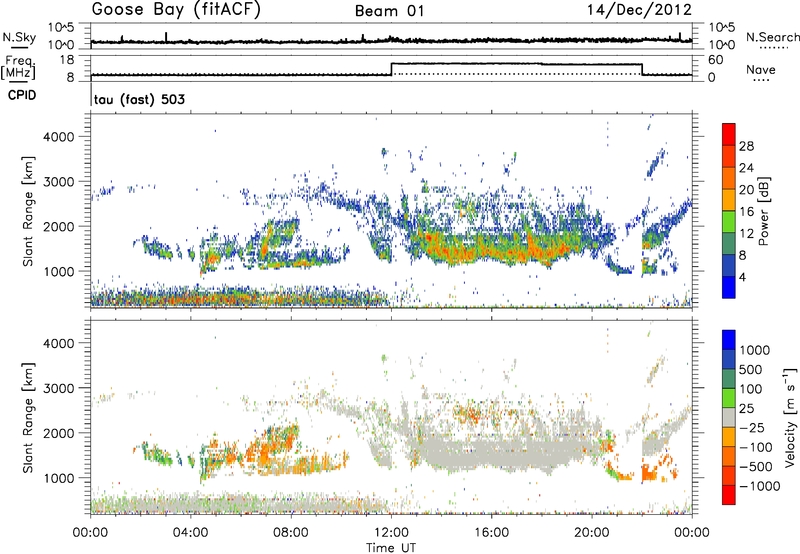
Task: Click the red bottom of the velocity colorbar
Action: click(x=729, y=495)
